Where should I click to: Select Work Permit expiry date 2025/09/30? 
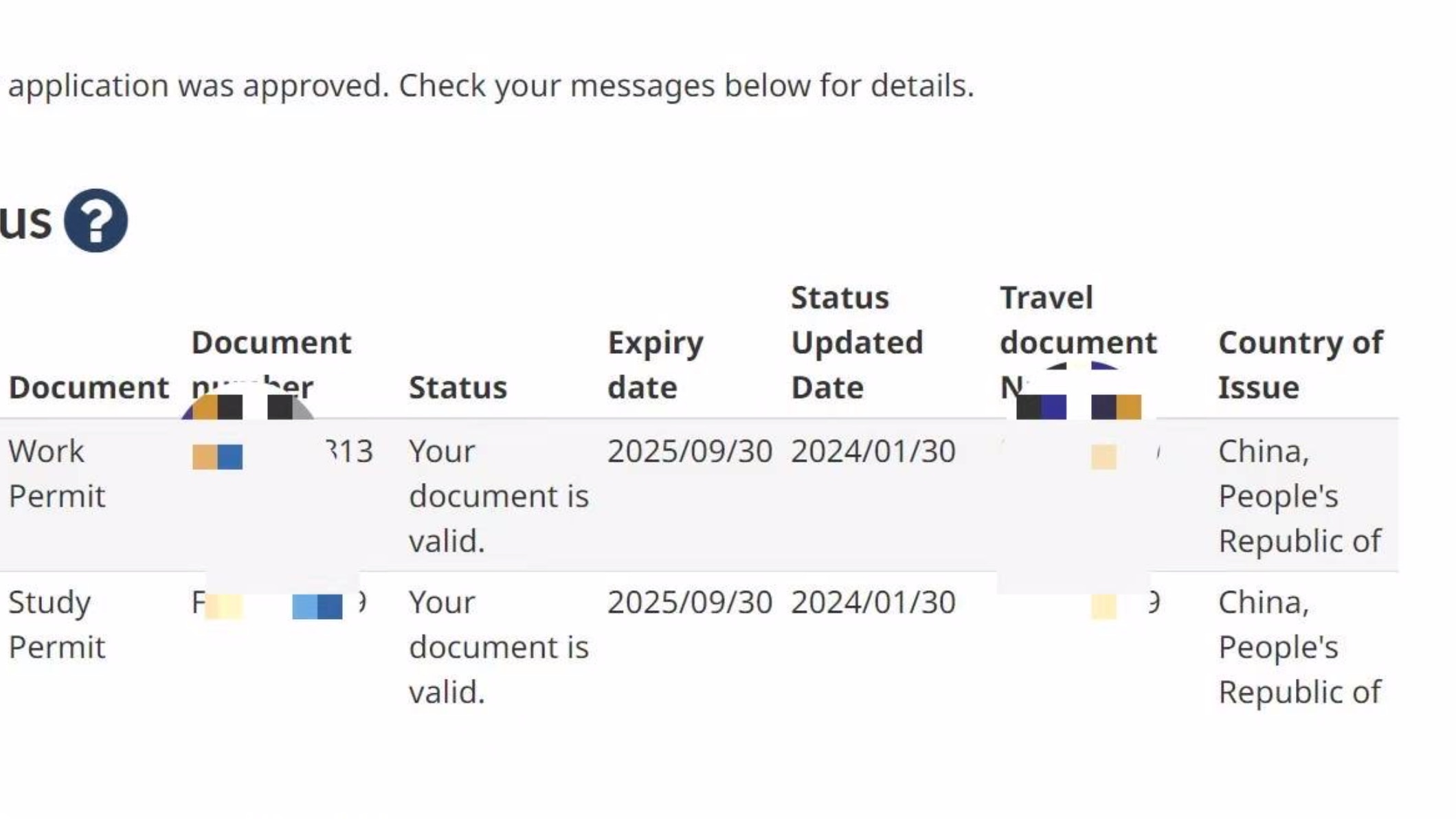click(690, 451)
